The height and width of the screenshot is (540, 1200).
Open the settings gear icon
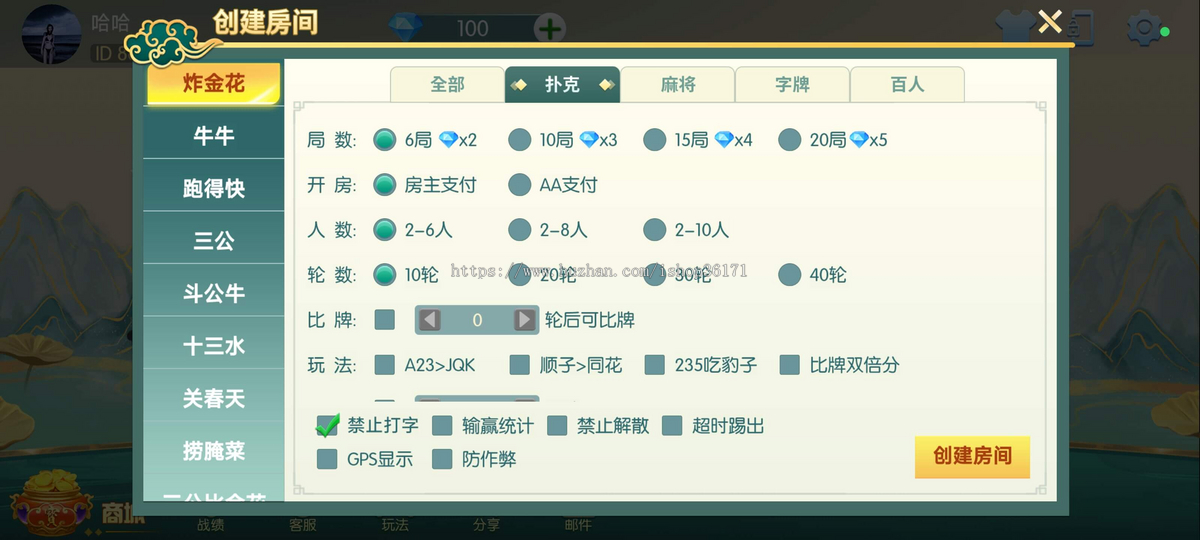click(1143, 27)
